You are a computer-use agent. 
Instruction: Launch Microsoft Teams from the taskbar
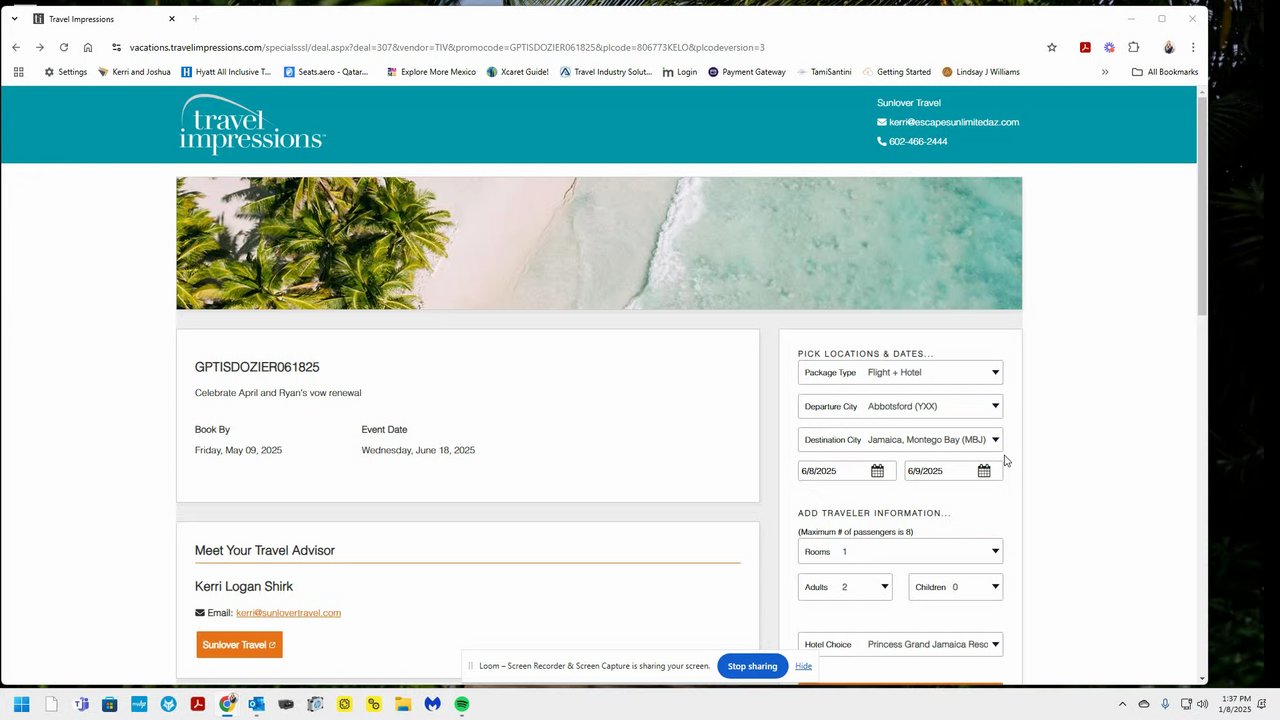(x=81, y=704)
